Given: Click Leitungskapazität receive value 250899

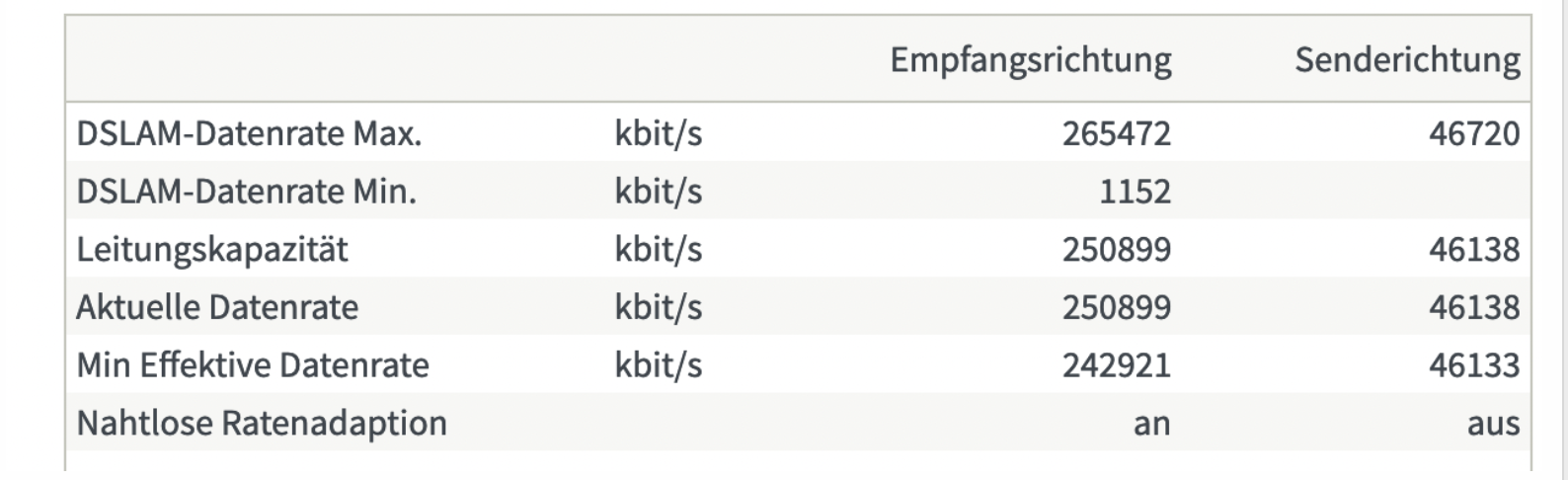Looking at the screenshot, I should 1117,249.
